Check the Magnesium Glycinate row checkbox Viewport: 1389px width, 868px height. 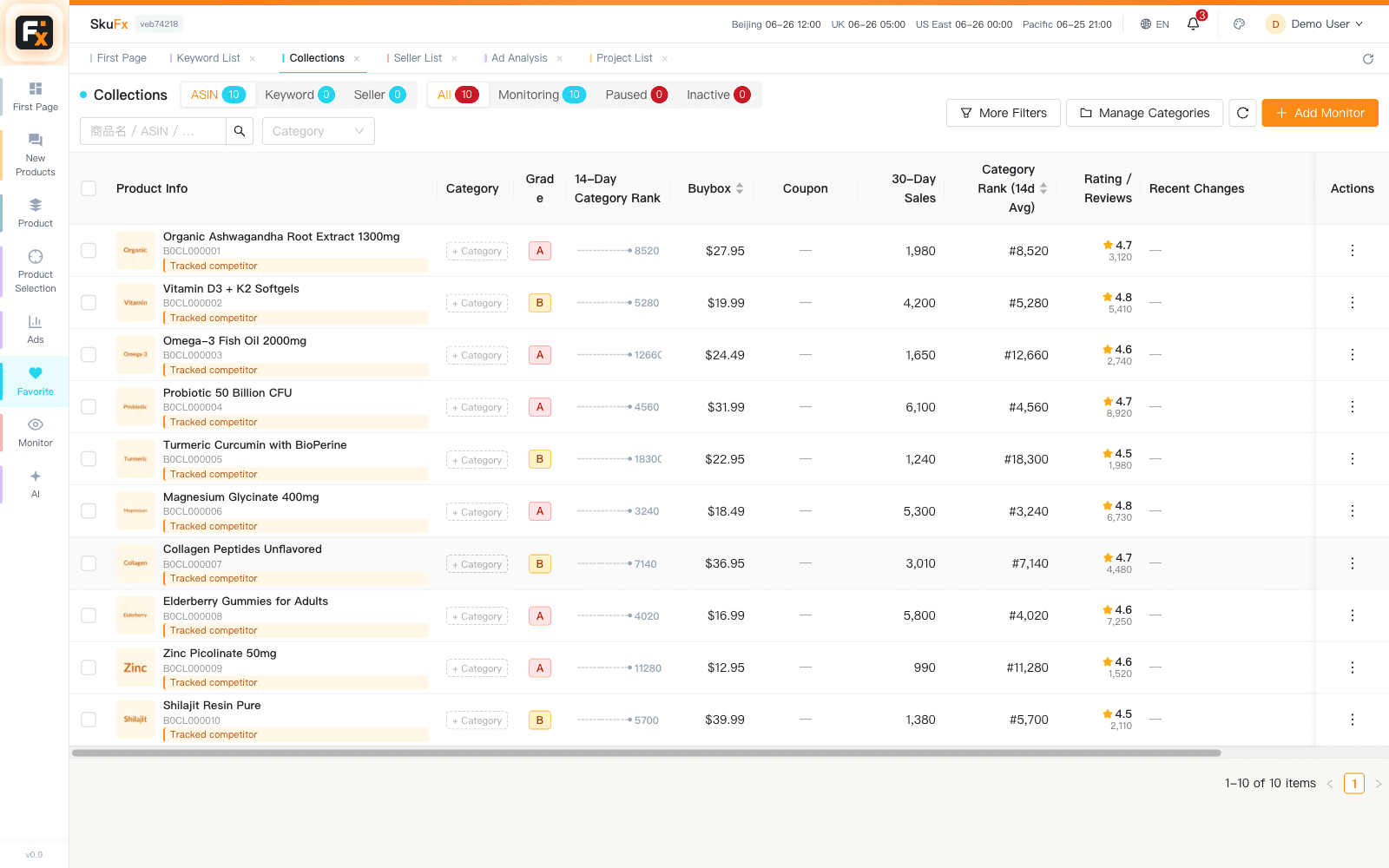89,511
